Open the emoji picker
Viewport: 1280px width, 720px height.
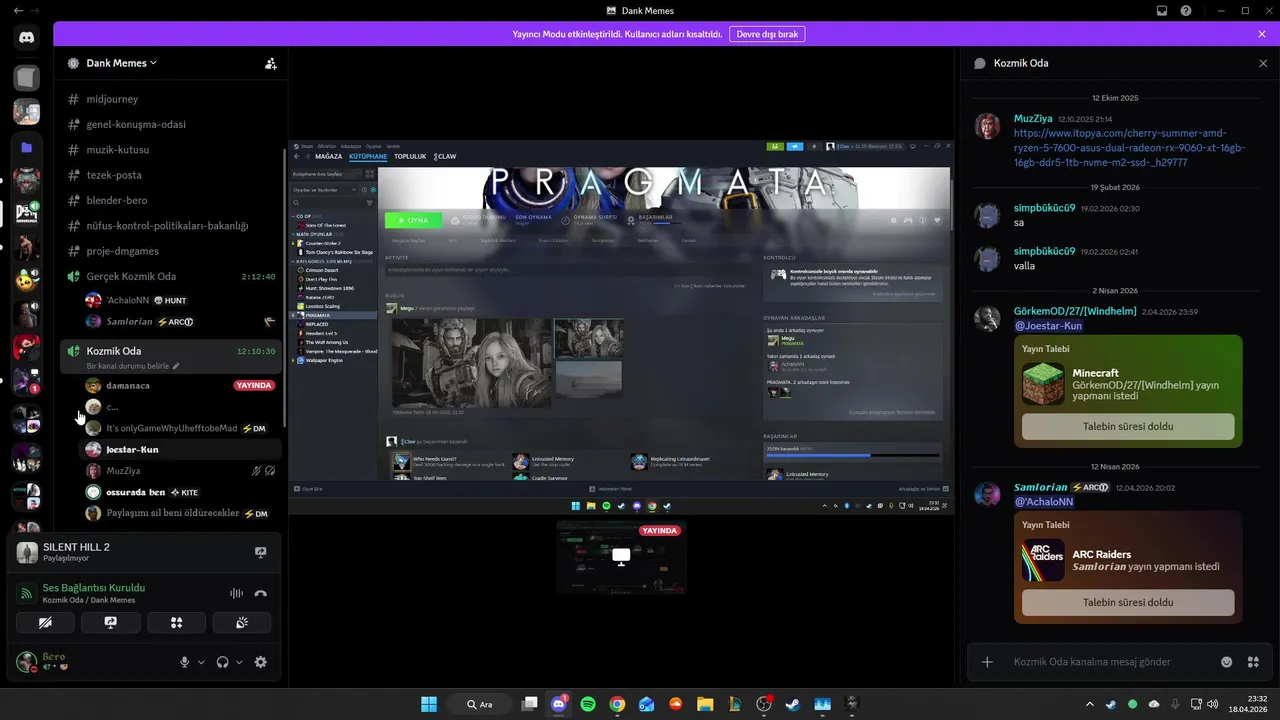[x=1226, y=662]
